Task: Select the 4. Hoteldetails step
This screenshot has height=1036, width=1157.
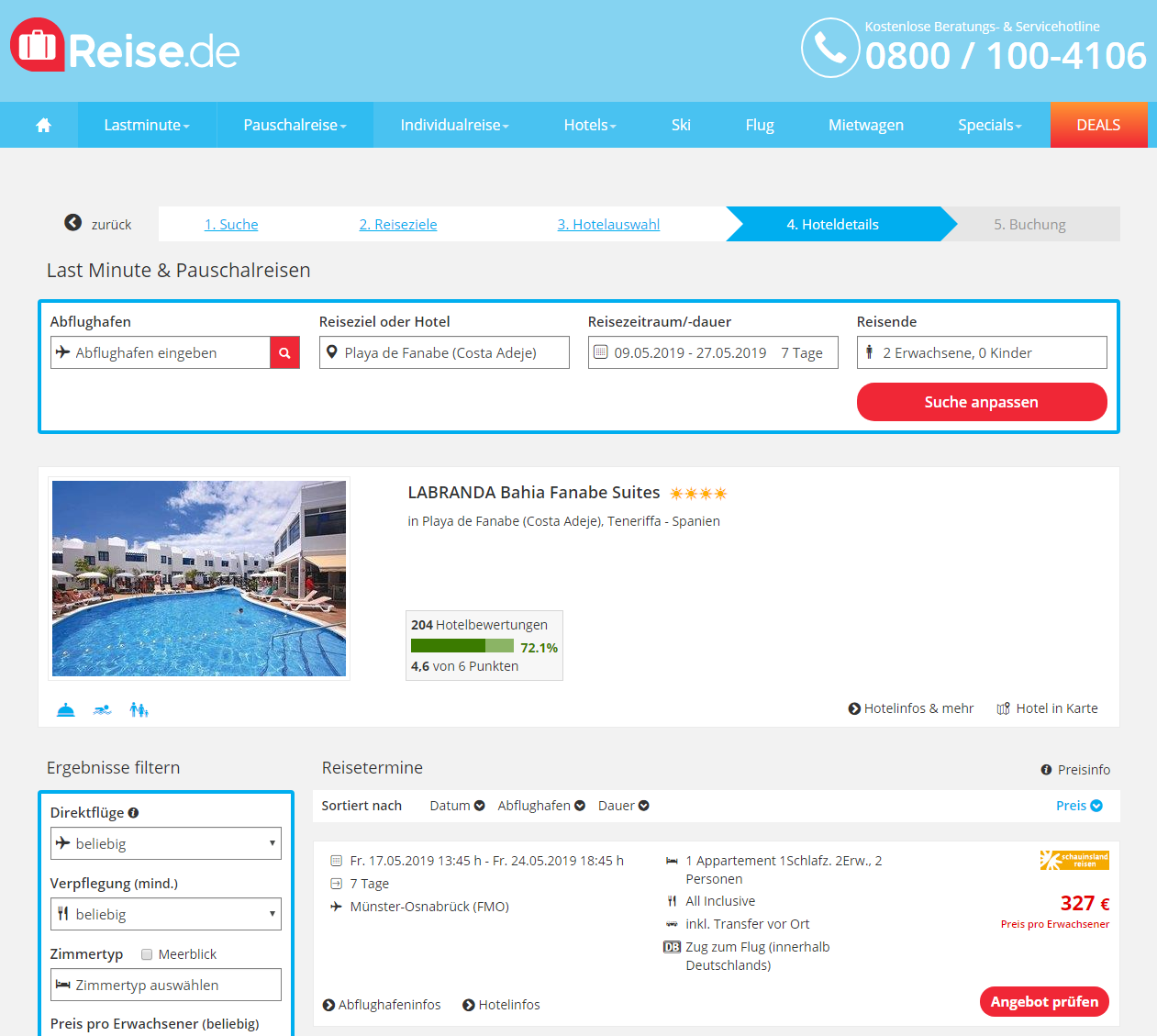Action: click(833, 224)
